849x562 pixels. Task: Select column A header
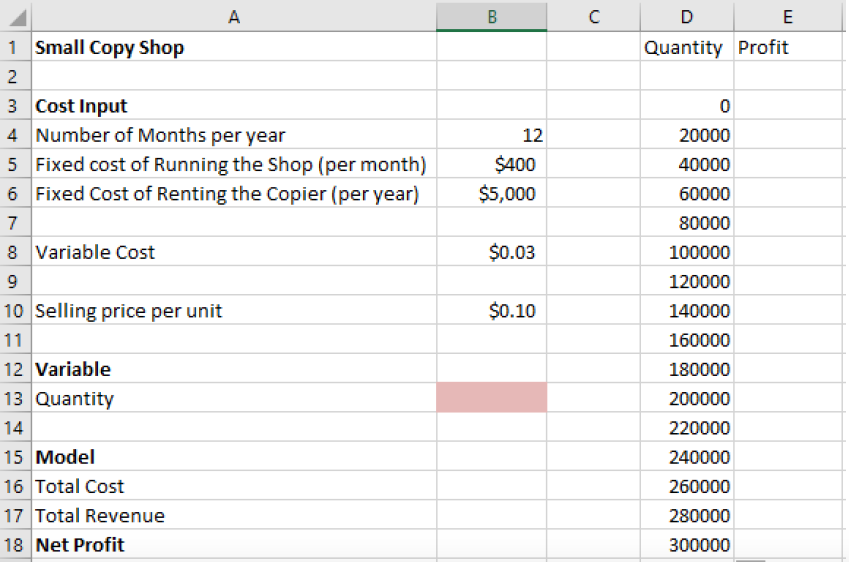point(234,16)
